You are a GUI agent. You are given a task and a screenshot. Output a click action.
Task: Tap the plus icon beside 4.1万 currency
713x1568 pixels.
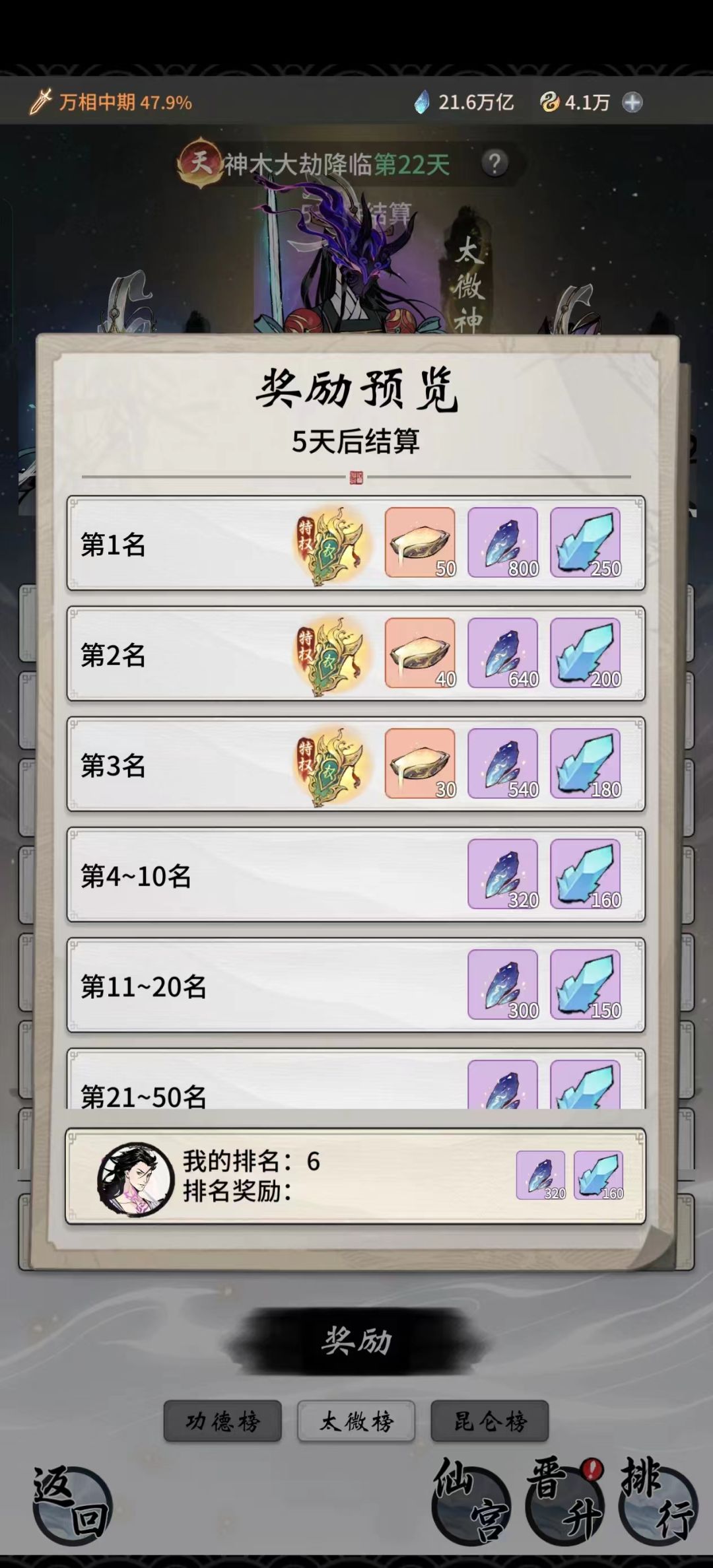pos(632,102)
